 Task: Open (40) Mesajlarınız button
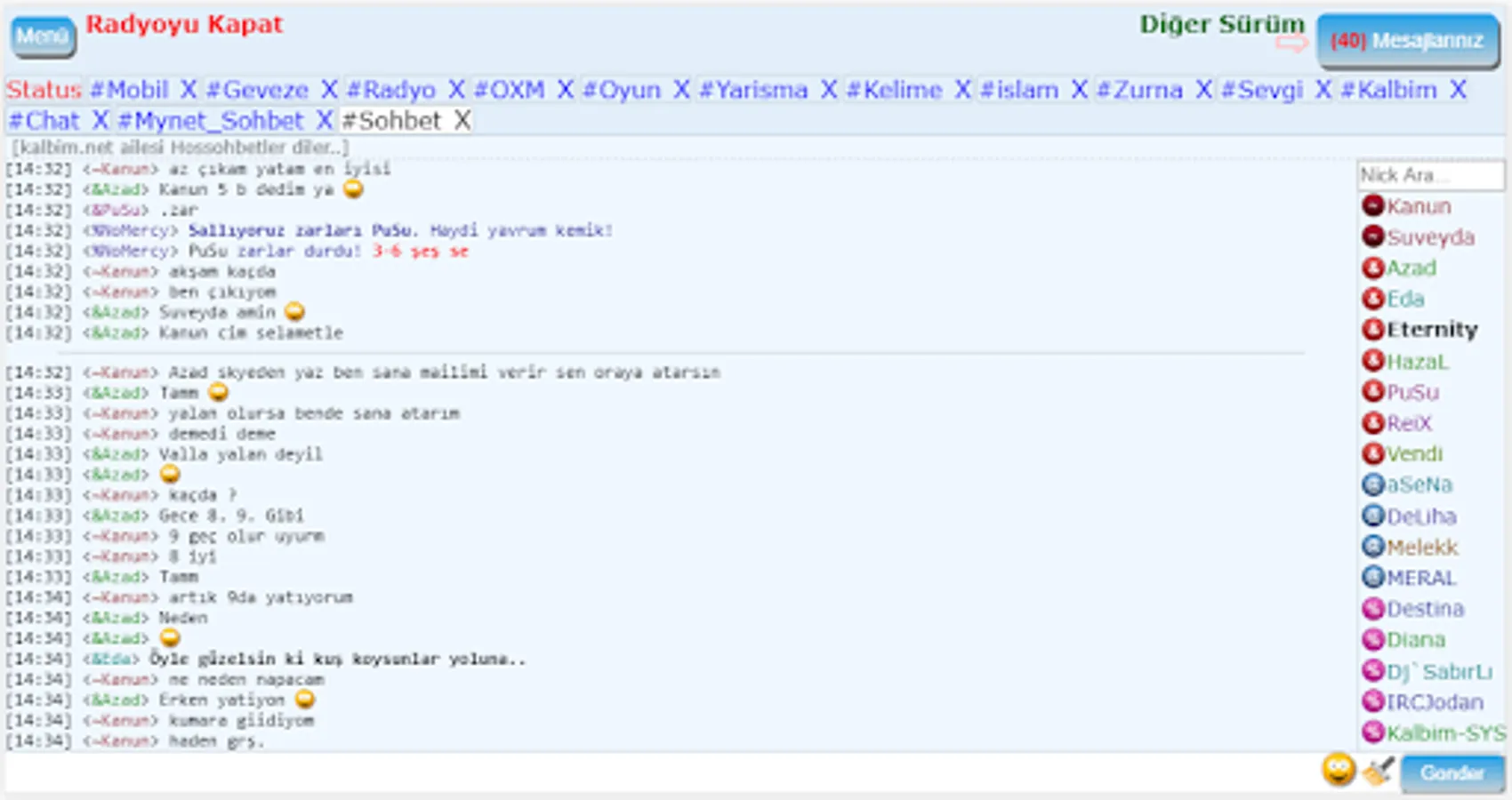click(x=1408, y=41)
